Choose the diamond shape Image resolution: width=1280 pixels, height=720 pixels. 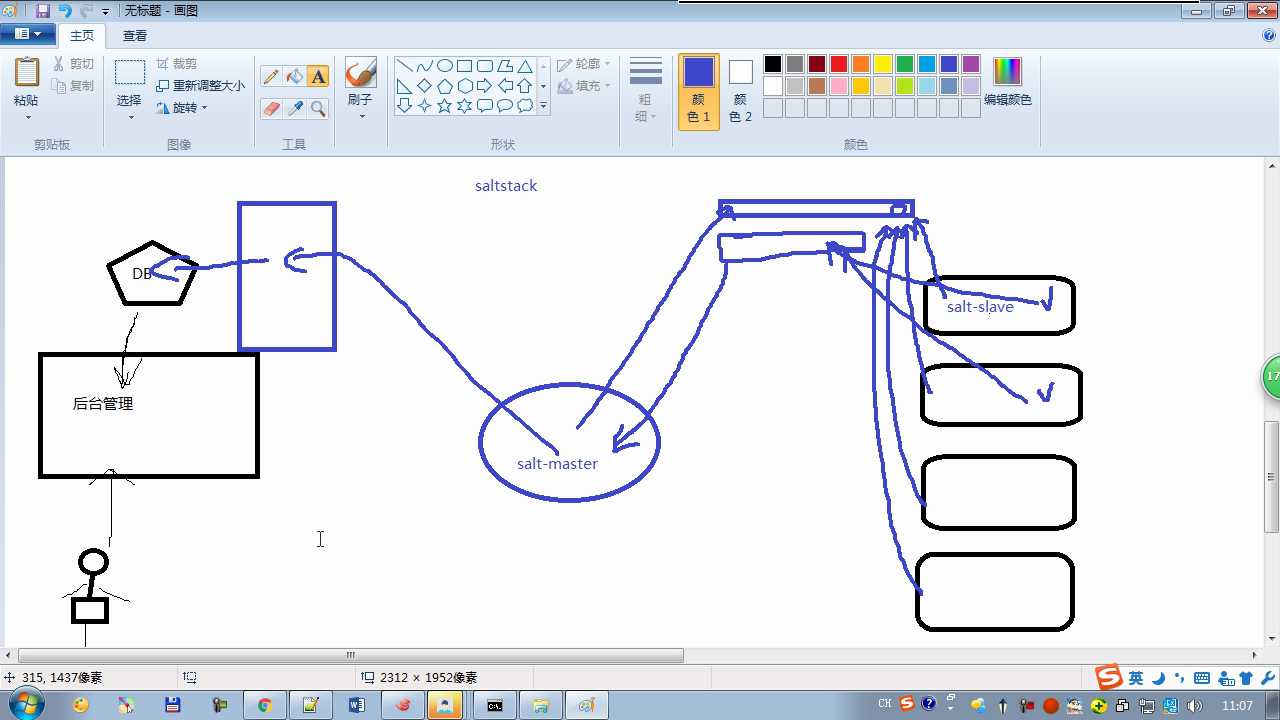(424, 86)
